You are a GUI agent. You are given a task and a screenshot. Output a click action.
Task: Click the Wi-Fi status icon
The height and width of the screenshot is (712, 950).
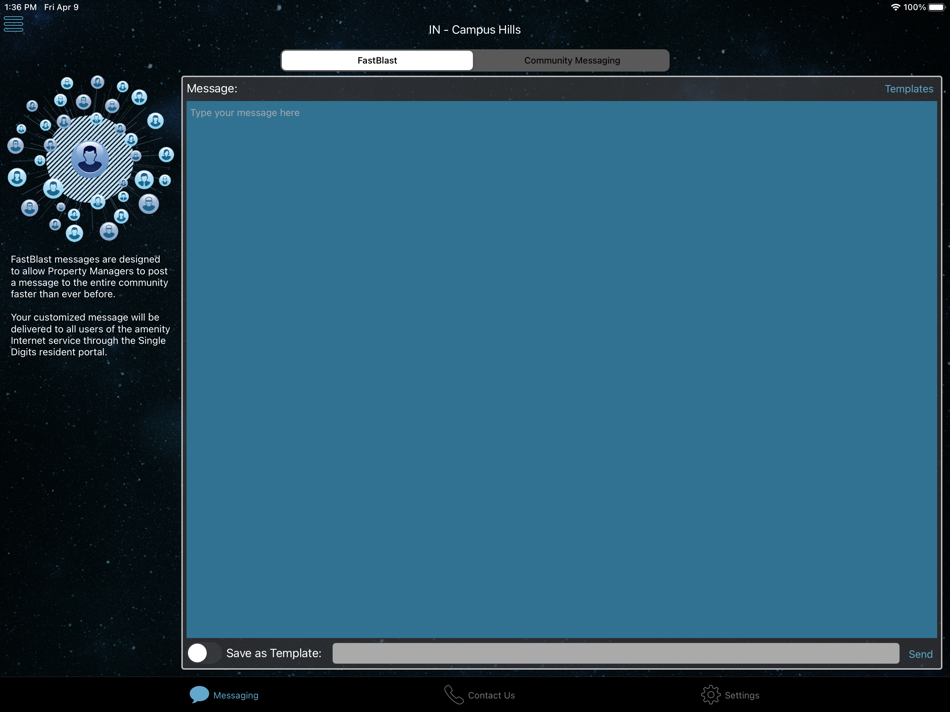tap(895, 7)
